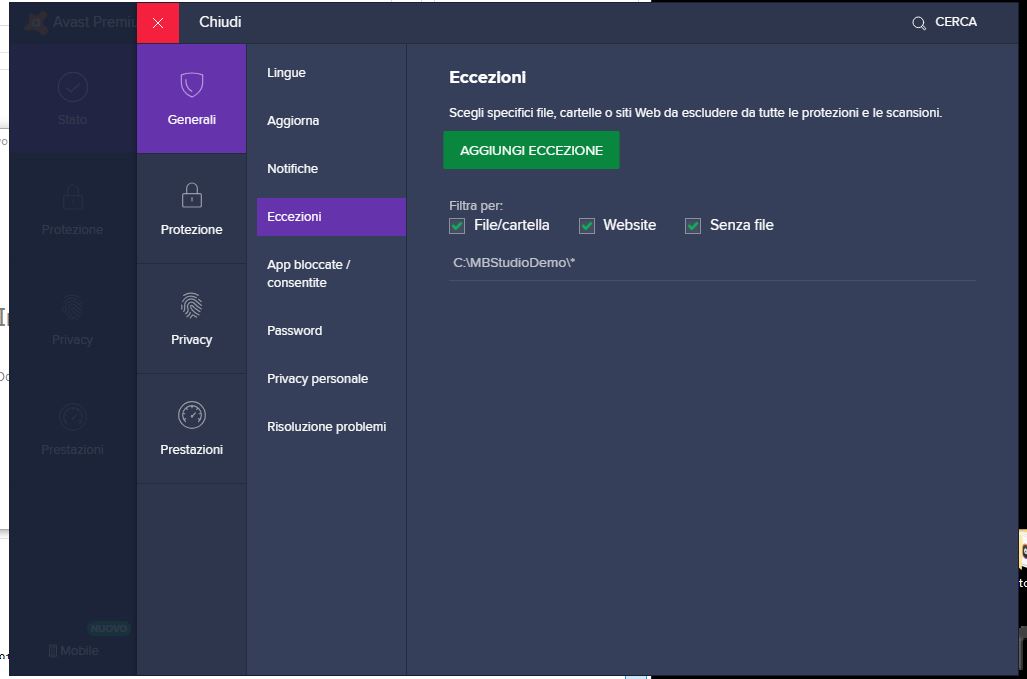Disable the Senza file filter checkbox

click(693, 226)
